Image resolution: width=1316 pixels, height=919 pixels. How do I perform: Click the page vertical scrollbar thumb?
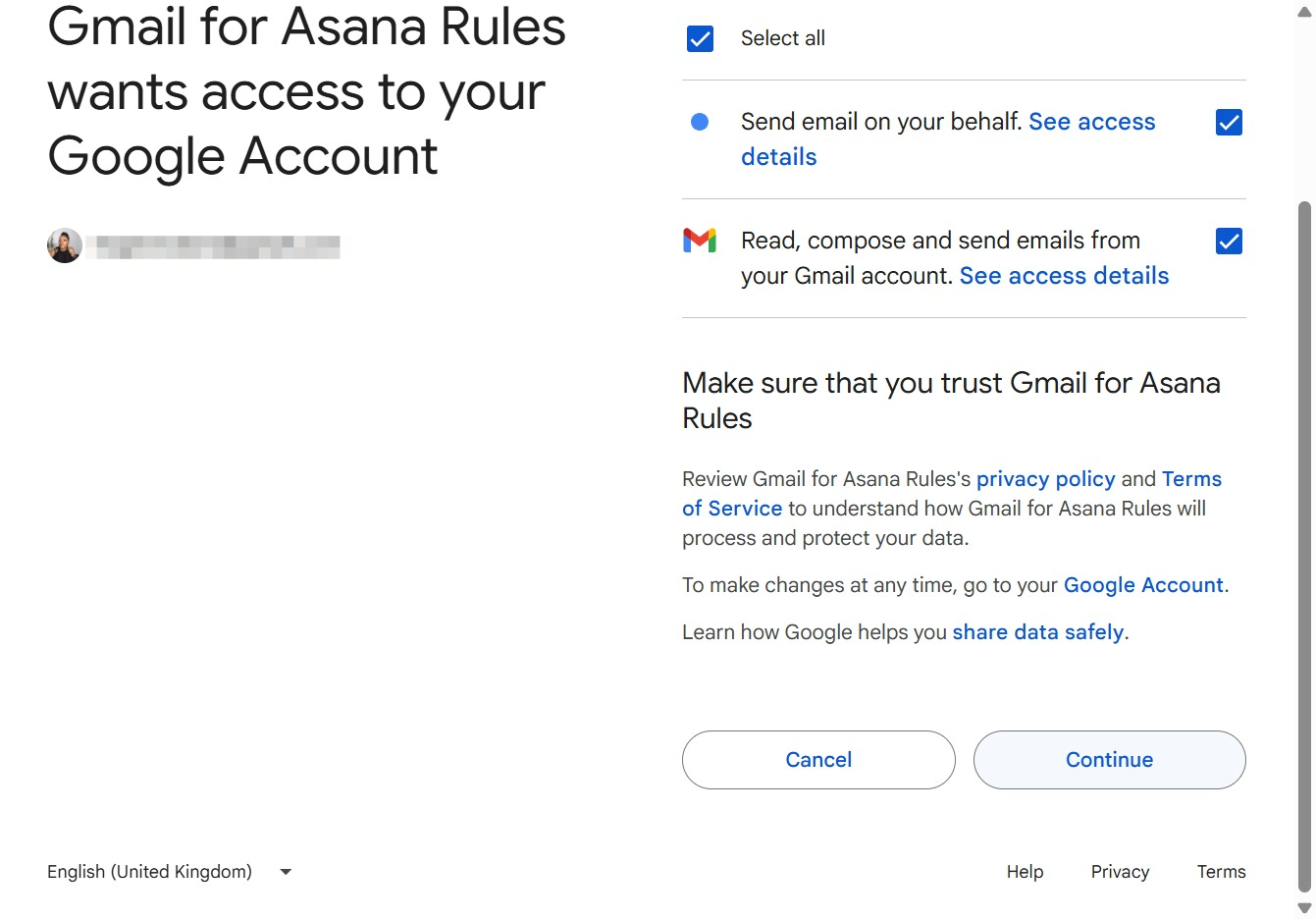1304,546
